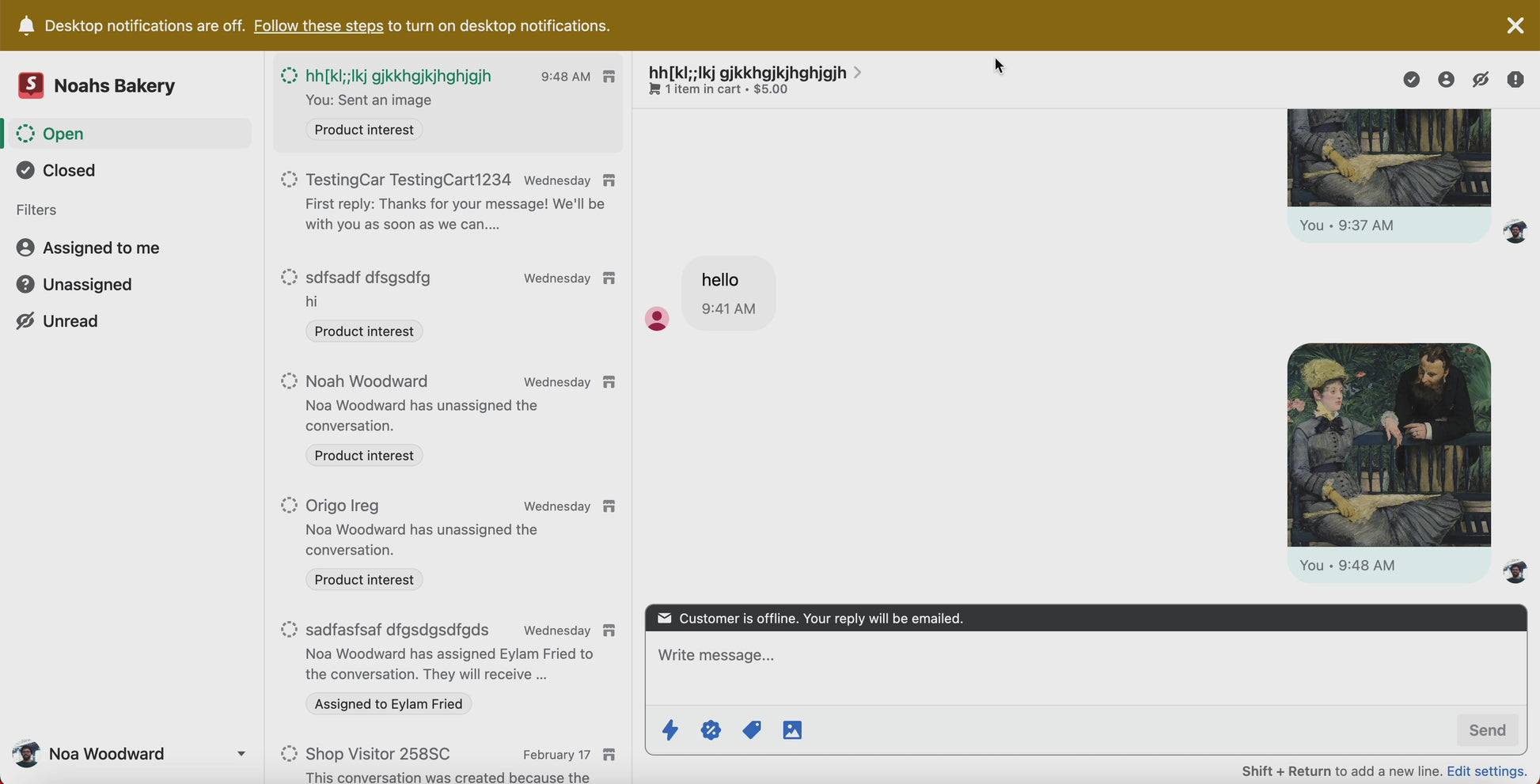Screen dimensions: 1540x784
Task: Click store icon on Shop Visitor 258SC row
Action: coord(609,755)
